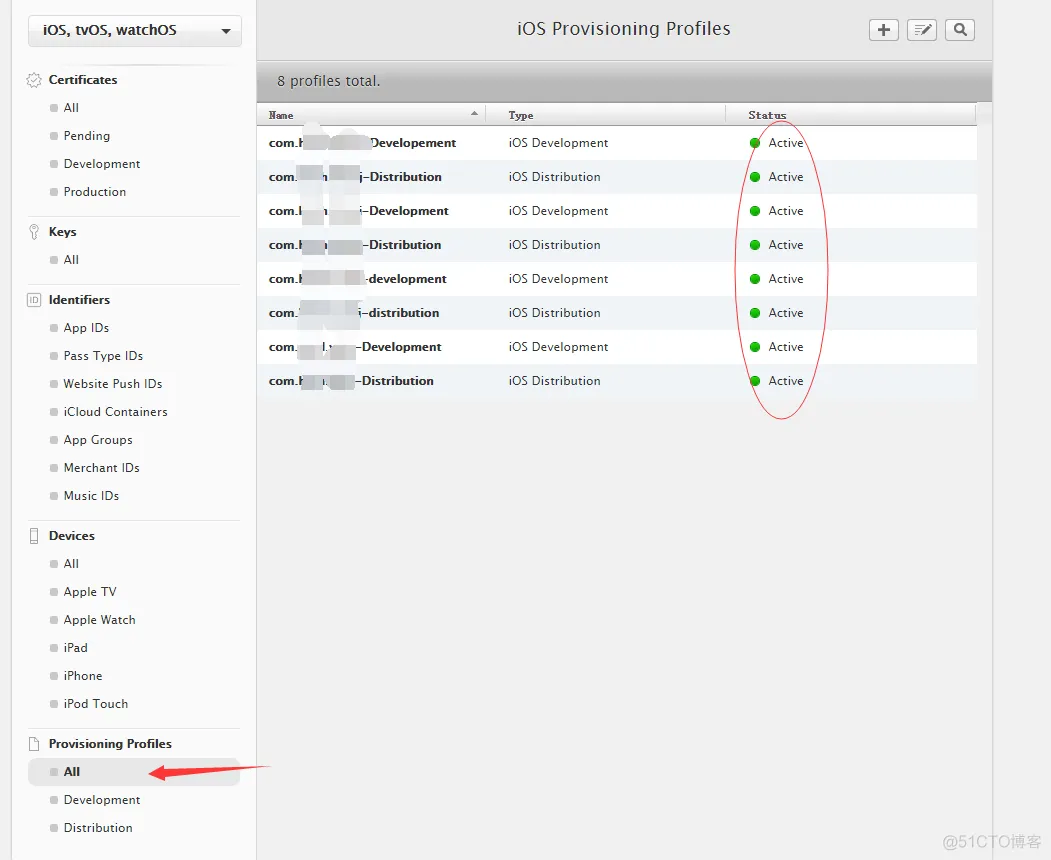Show Apple TV devices
The height and width of the screenshot is (860, 1051).
pyautogui.click(x=90, y=592)
